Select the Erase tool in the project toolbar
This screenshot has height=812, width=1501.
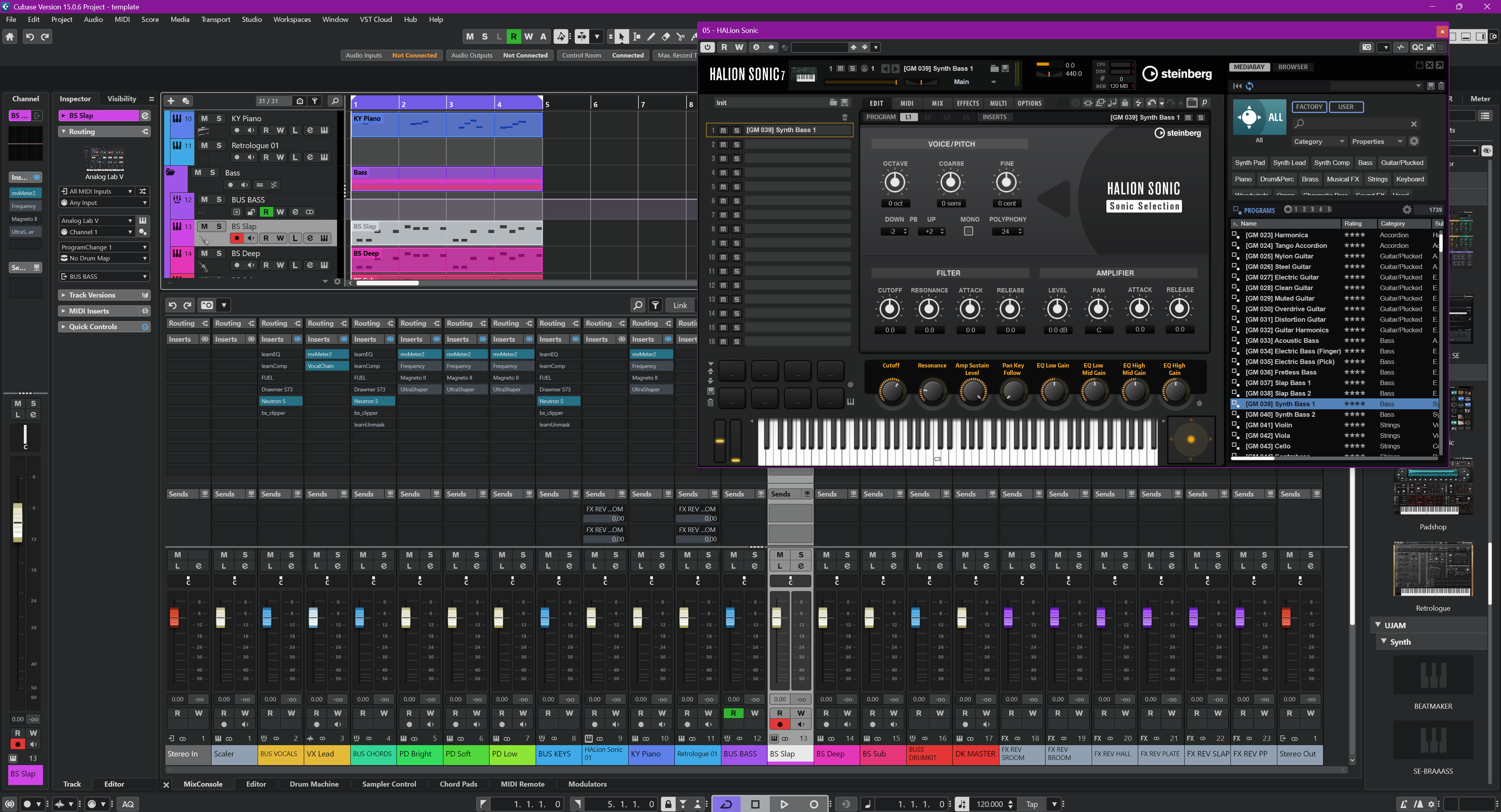[x=666, y=36]
